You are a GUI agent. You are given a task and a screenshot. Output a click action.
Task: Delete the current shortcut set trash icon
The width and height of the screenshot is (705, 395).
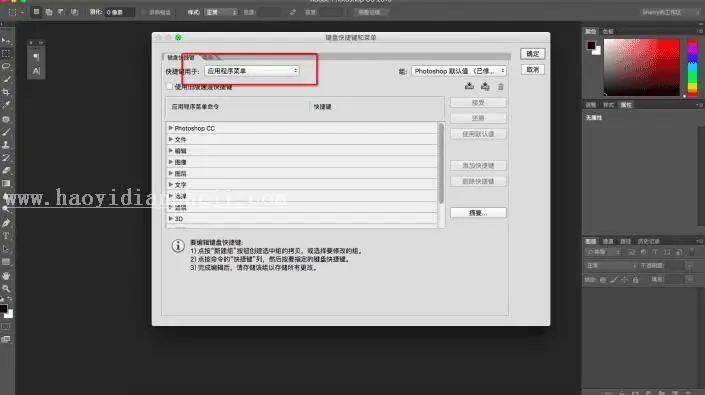tap(500, 86)
